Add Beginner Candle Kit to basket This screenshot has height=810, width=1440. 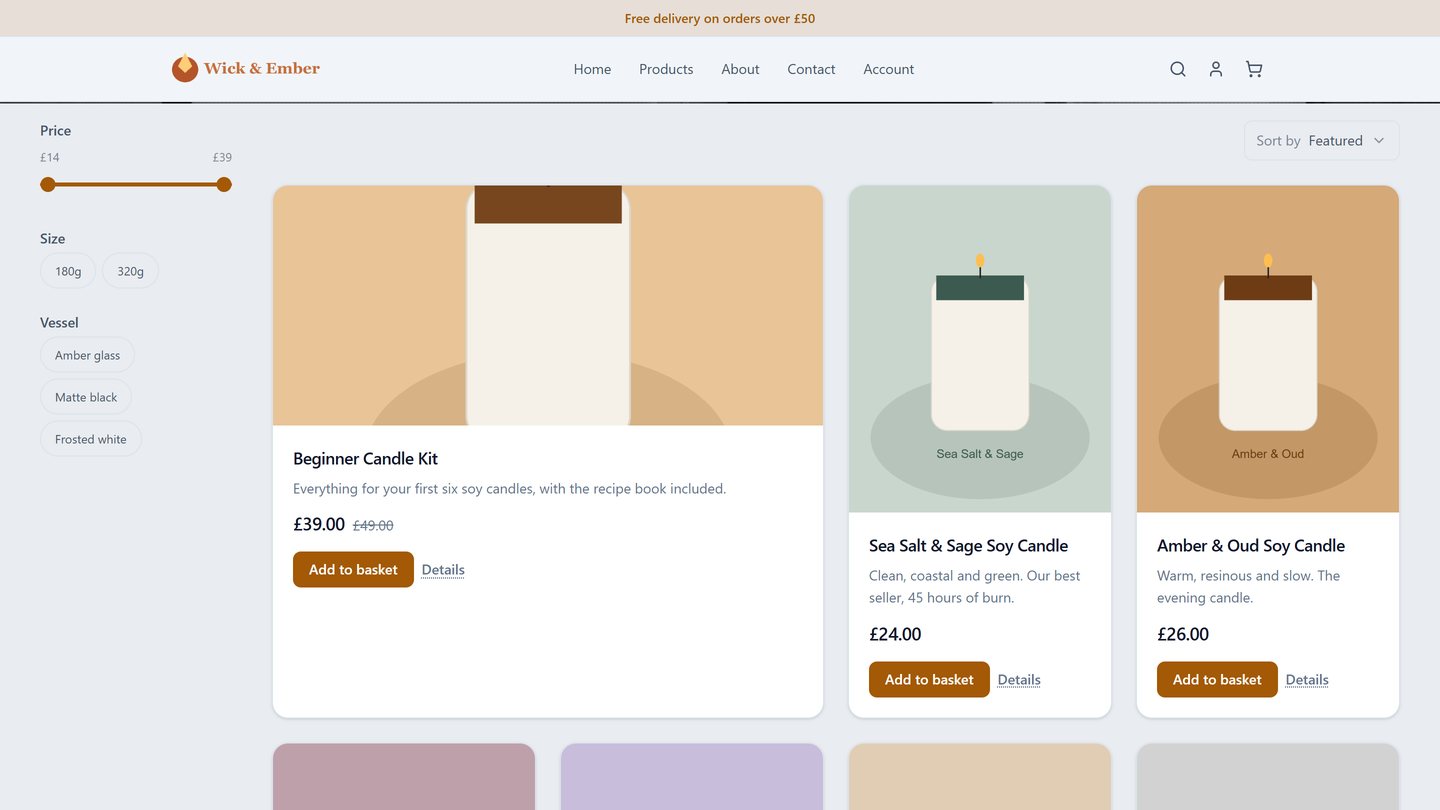coord(353,570)
